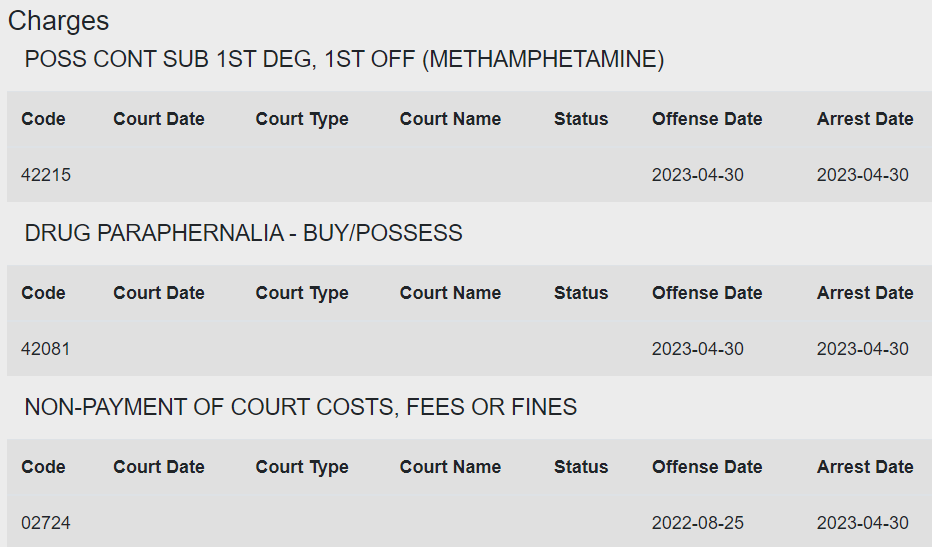
Task: Select the methamphetamine possession charge title
Action: click(x=344, y=59)
